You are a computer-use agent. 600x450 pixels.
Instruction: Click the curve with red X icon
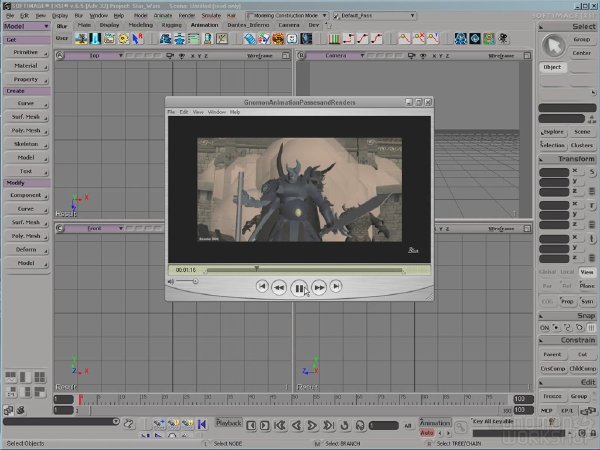419,39
